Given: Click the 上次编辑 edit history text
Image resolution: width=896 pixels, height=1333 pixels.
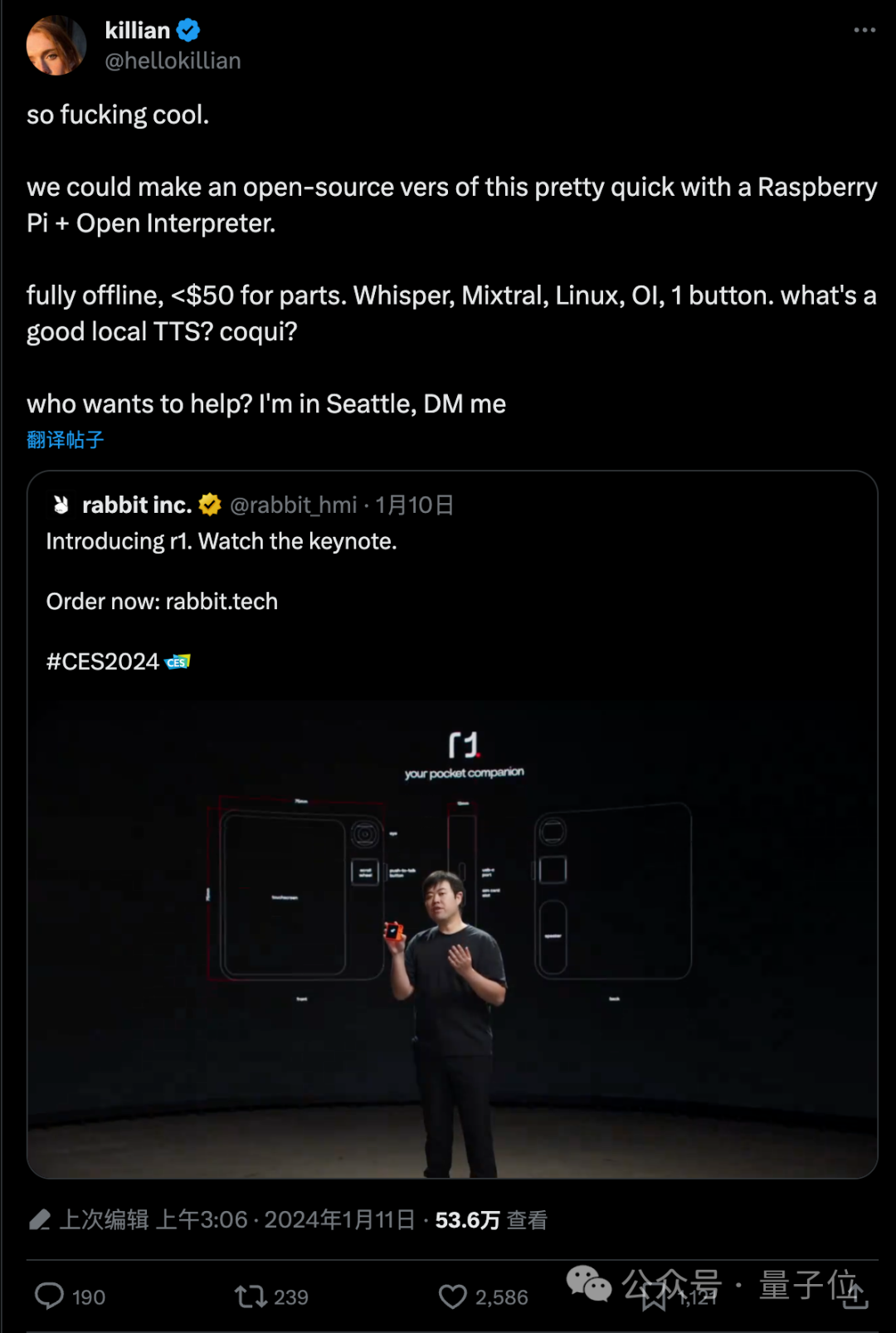Looking at the screenshot, I should (105, 1219).
